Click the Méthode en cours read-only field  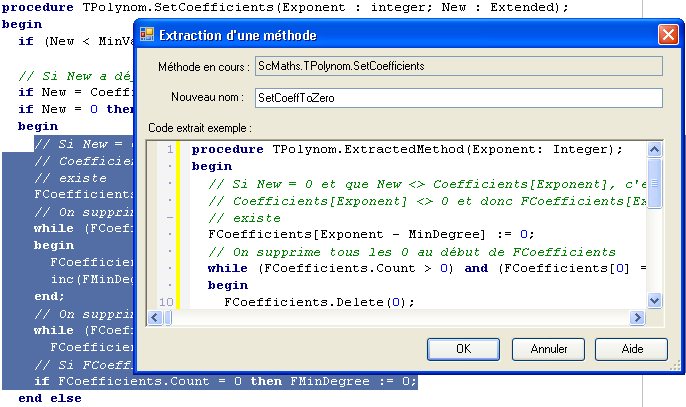click(459, 65)
